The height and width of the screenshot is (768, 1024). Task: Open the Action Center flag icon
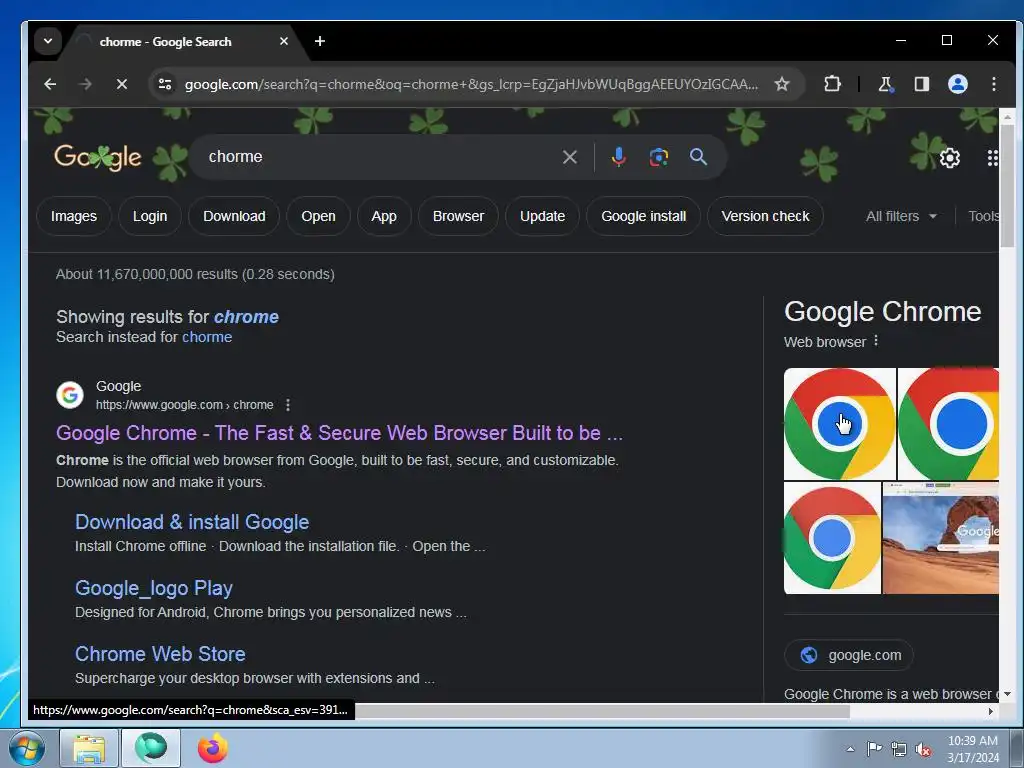[x=874, y=749]
